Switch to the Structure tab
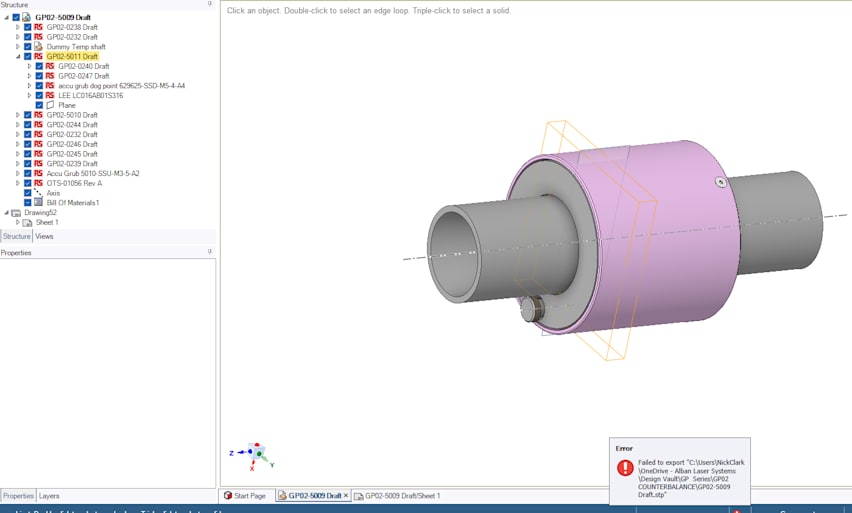 coord(16,236)
